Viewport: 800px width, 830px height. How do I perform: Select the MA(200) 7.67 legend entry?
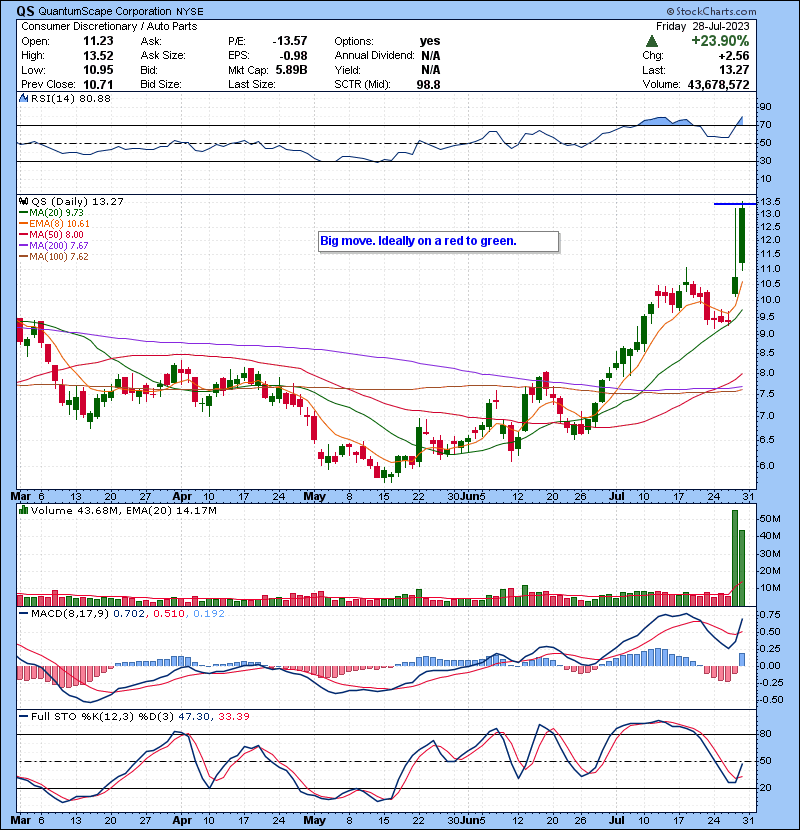pos(53,246)
